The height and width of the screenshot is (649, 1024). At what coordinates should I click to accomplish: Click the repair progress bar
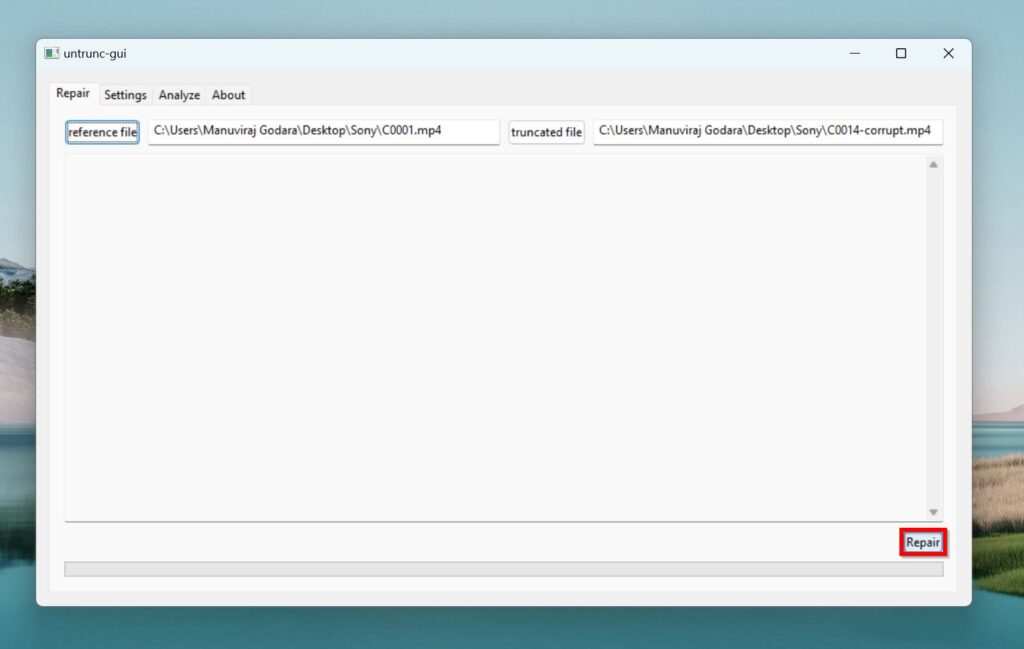coord(504,569)
